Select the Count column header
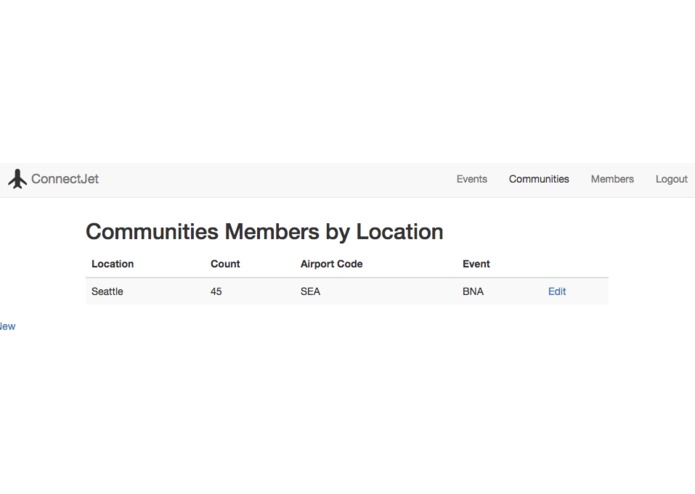The image size is (695, 494). (x=225, y=264)
